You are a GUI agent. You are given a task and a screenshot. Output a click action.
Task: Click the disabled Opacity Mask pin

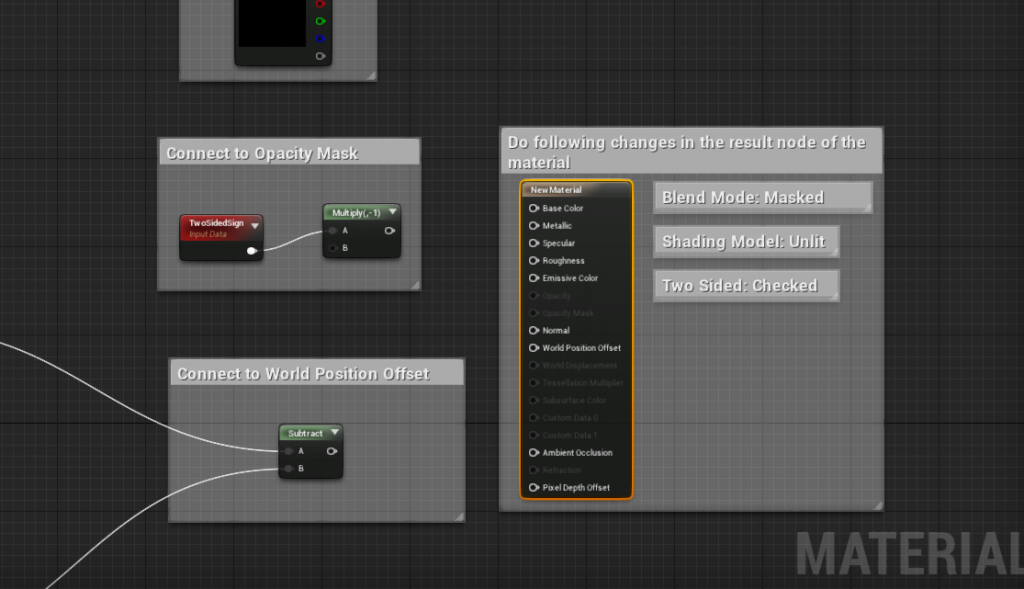coord(534,313)
